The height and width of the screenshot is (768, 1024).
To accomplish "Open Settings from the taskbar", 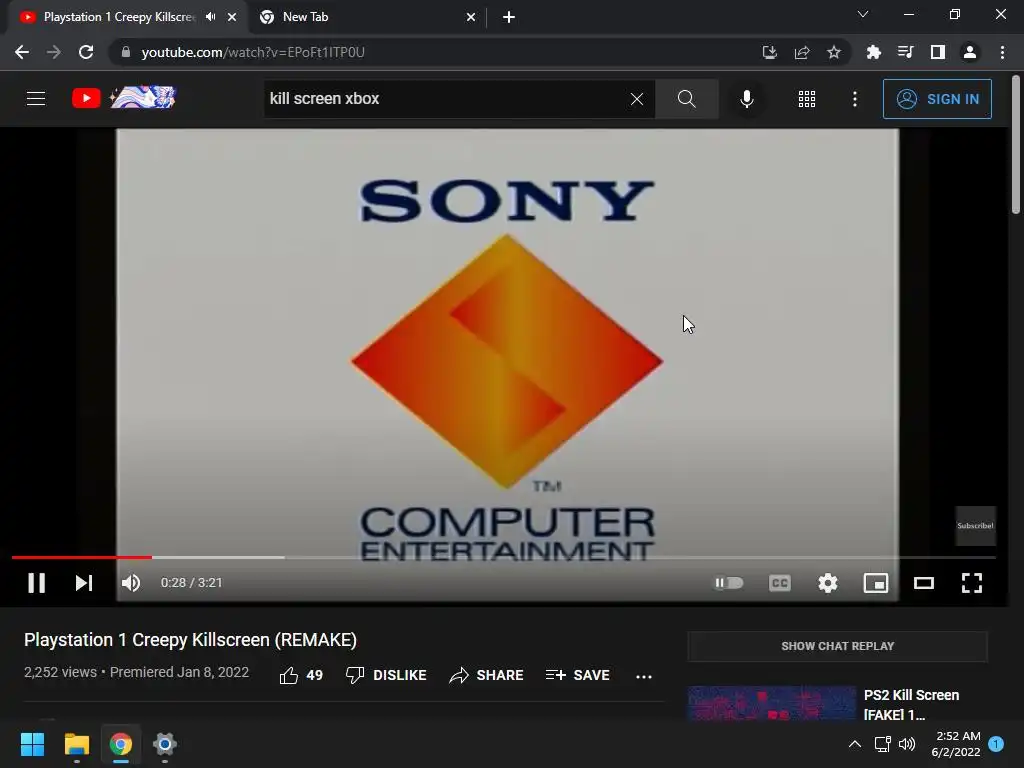I will (x=165, y=744).
